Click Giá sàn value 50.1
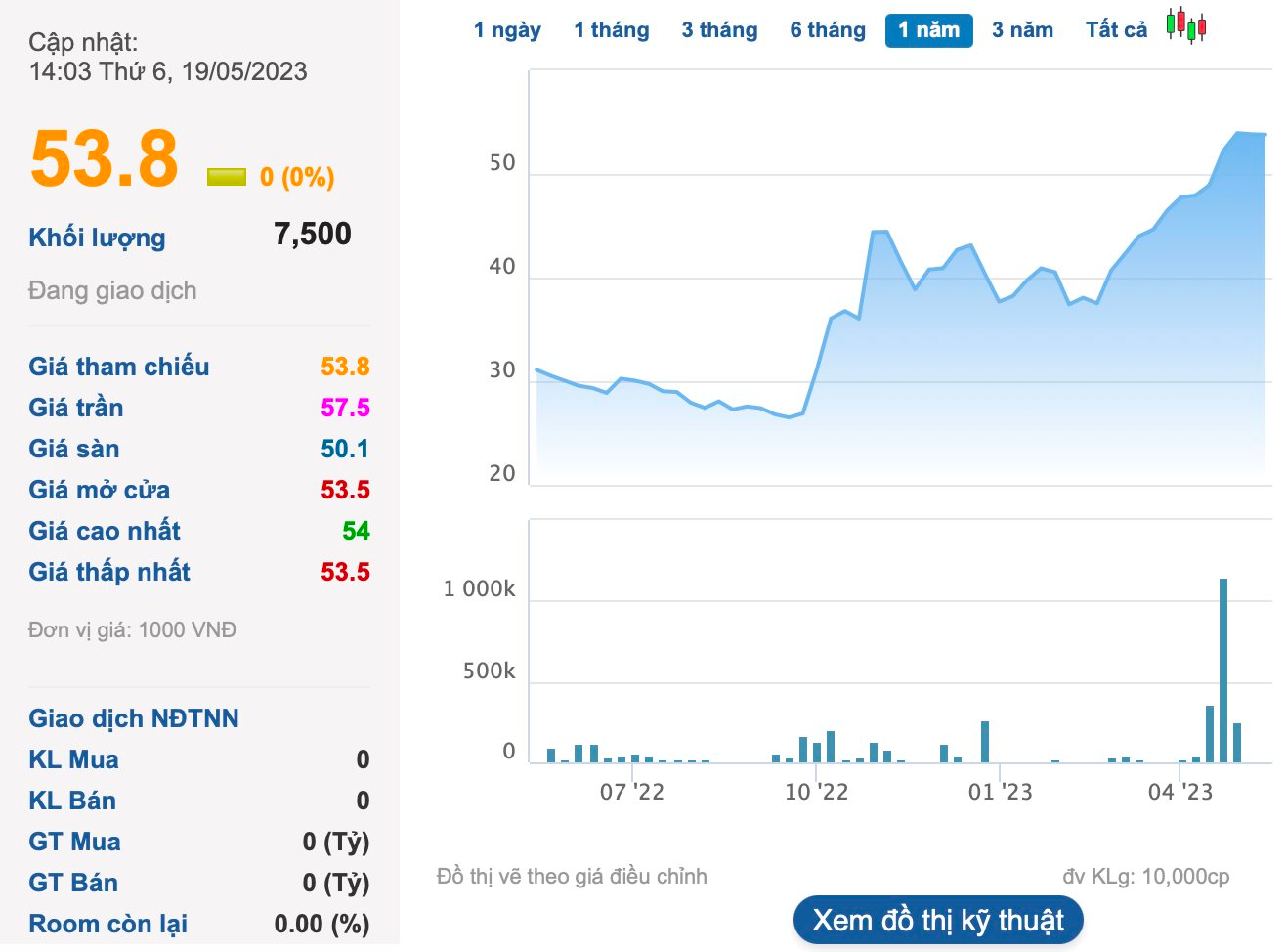 coord(345,449)
